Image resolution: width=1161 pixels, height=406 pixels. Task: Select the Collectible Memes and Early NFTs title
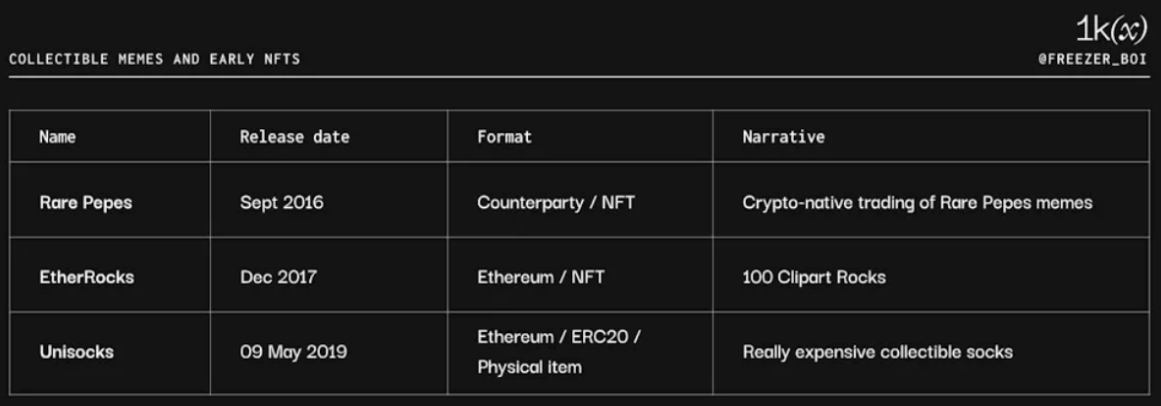click(155, 59)
